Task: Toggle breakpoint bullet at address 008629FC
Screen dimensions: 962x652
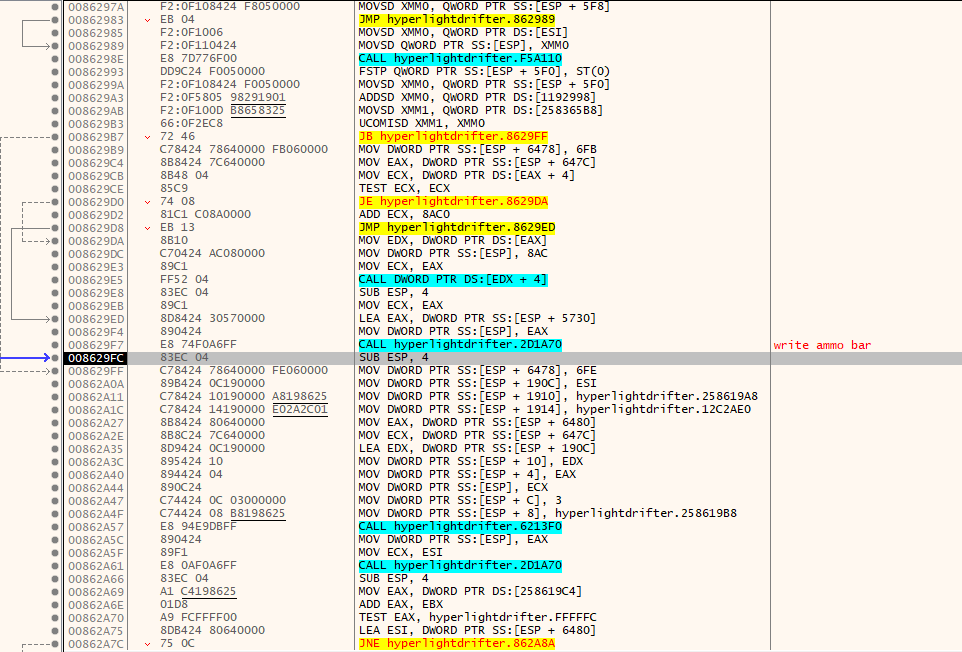Action: coord(54,358)
